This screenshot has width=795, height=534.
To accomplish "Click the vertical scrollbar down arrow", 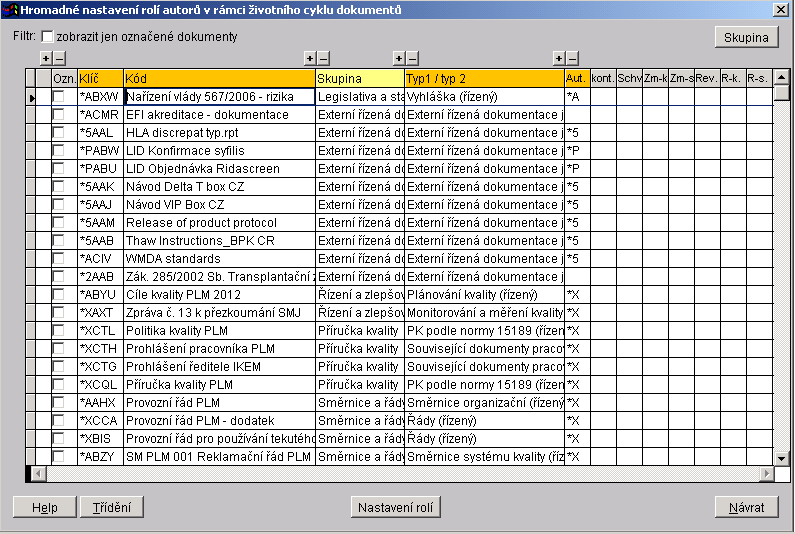I will pos(782,457).
